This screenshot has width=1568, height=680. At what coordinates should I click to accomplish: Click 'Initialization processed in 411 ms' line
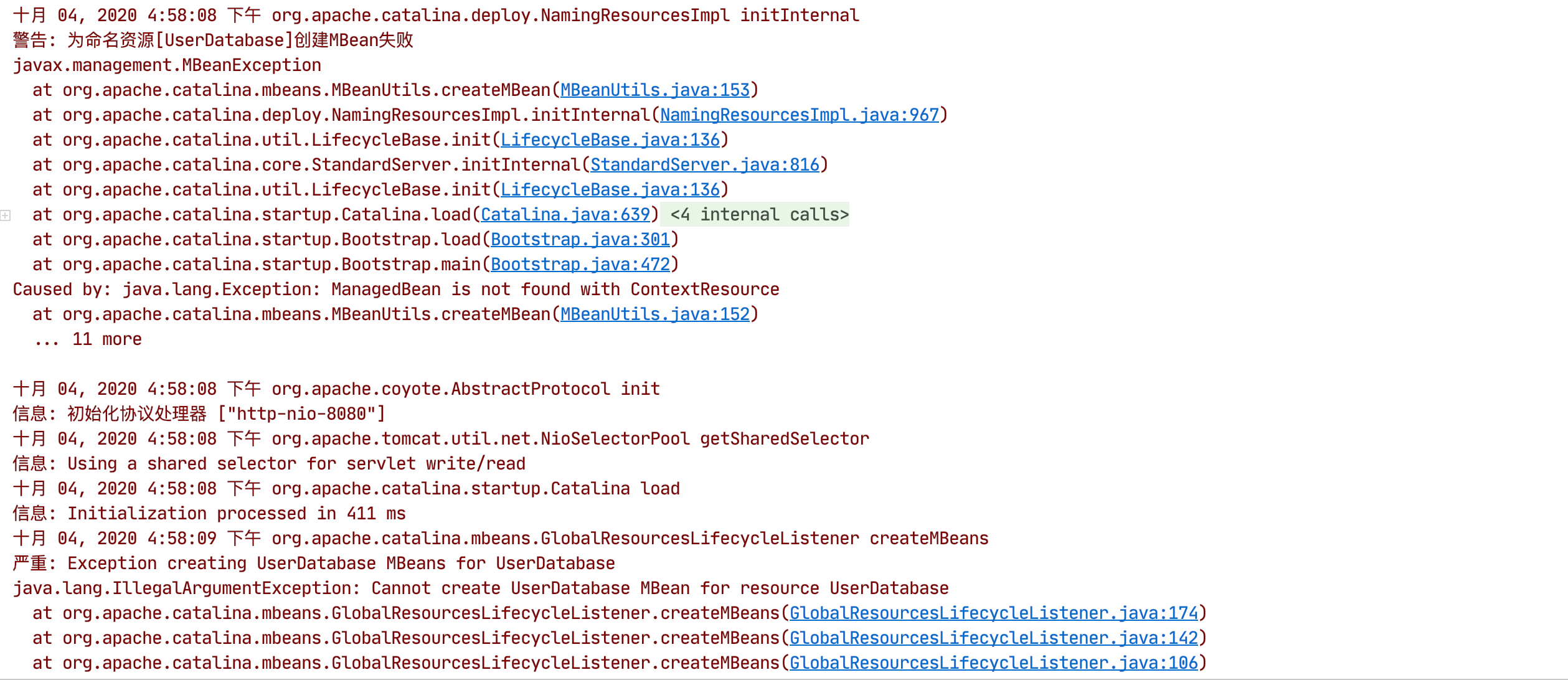[x=236, y=514]
